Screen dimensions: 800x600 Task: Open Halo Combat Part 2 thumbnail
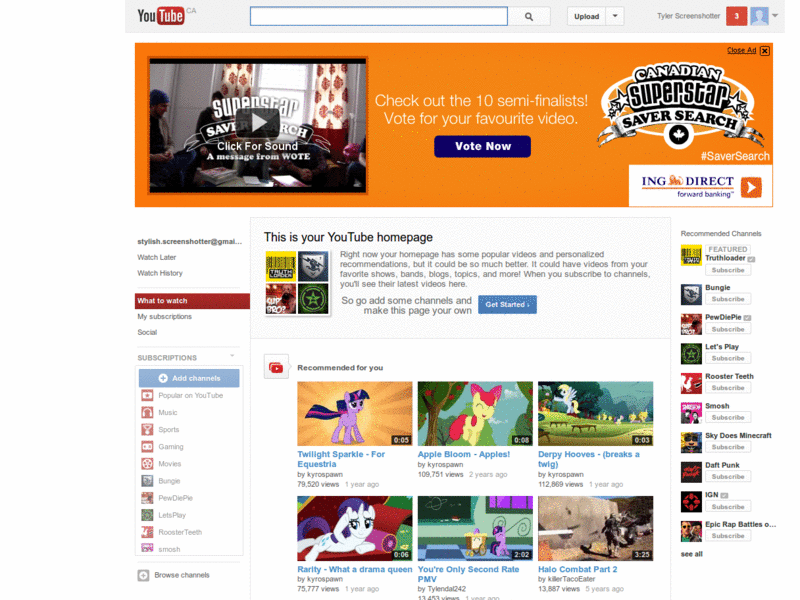coord(595,529)
